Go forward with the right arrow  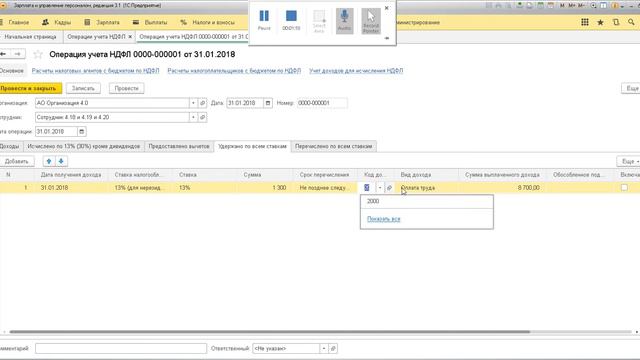(x=18, y=54)
